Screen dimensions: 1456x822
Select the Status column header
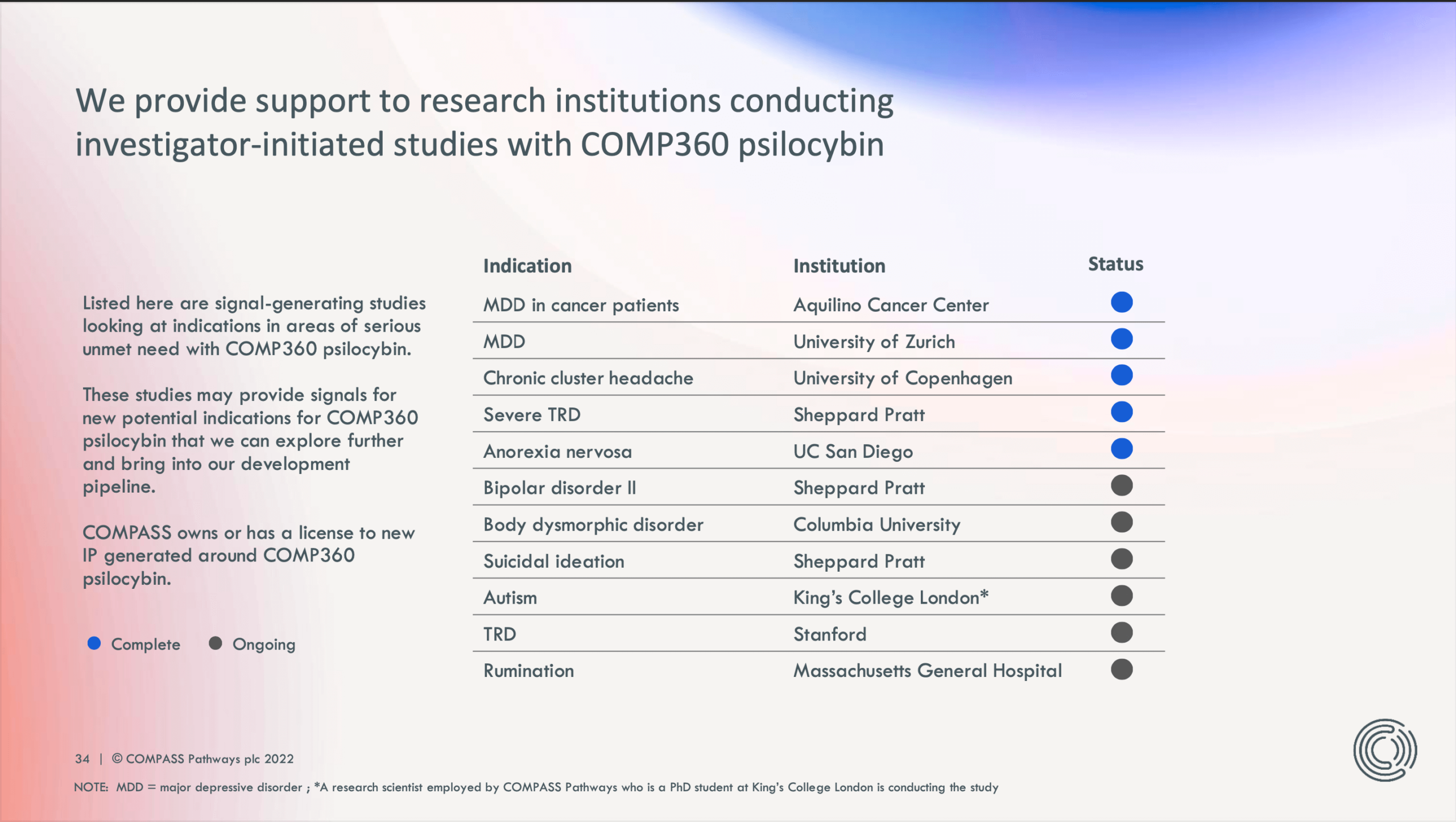1115,264
